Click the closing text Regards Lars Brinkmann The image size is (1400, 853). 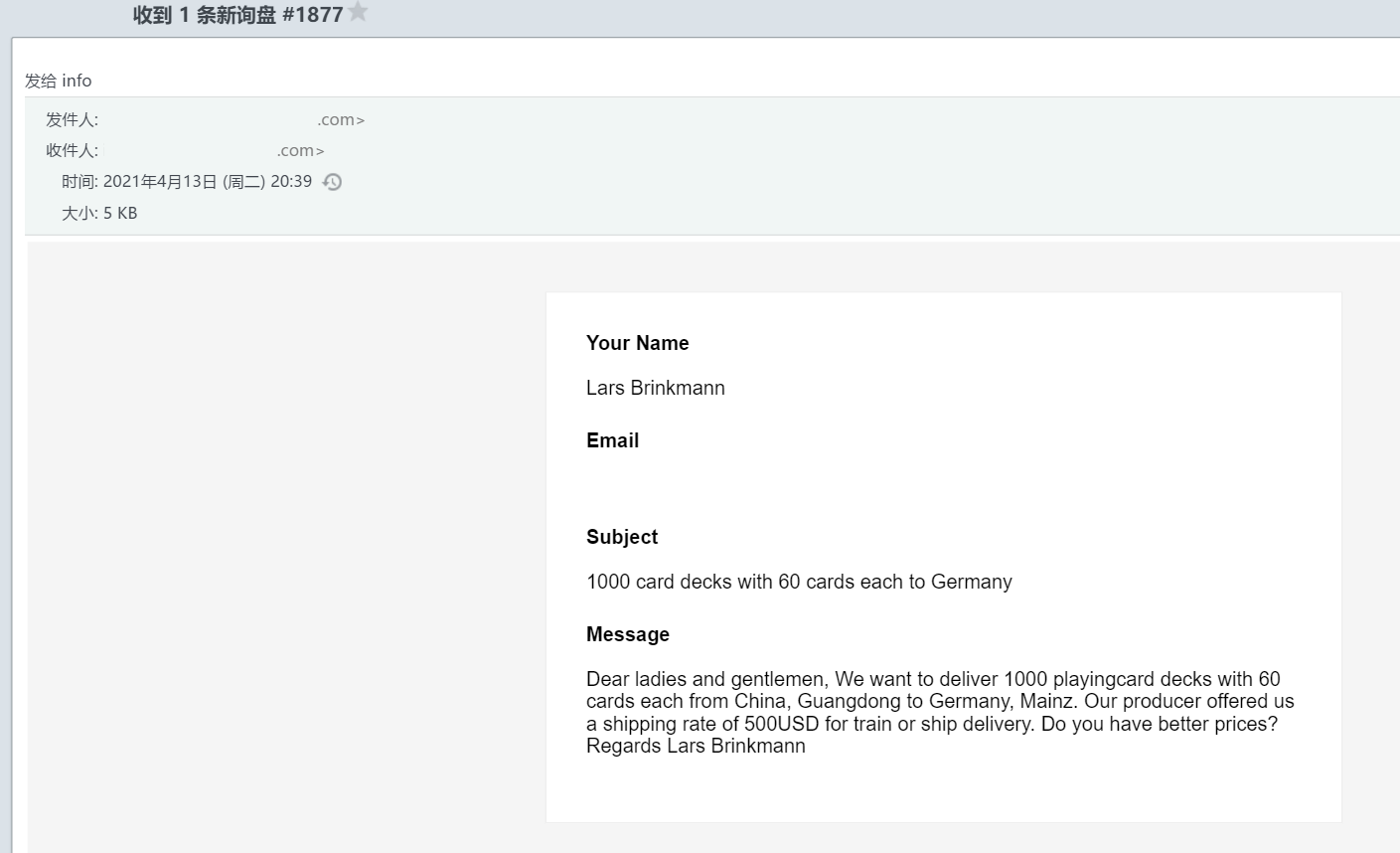(696, 747)
